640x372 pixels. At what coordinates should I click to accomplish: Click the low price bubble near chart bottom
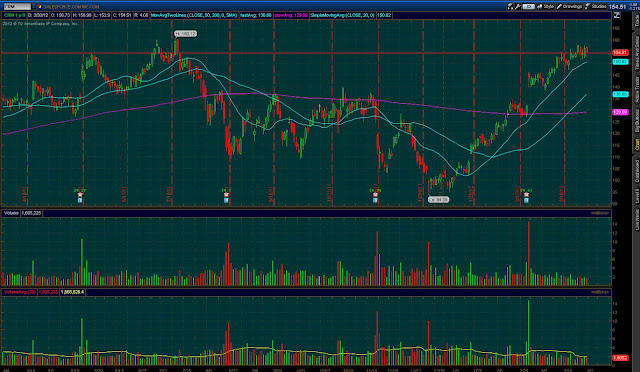click(438, 199)
